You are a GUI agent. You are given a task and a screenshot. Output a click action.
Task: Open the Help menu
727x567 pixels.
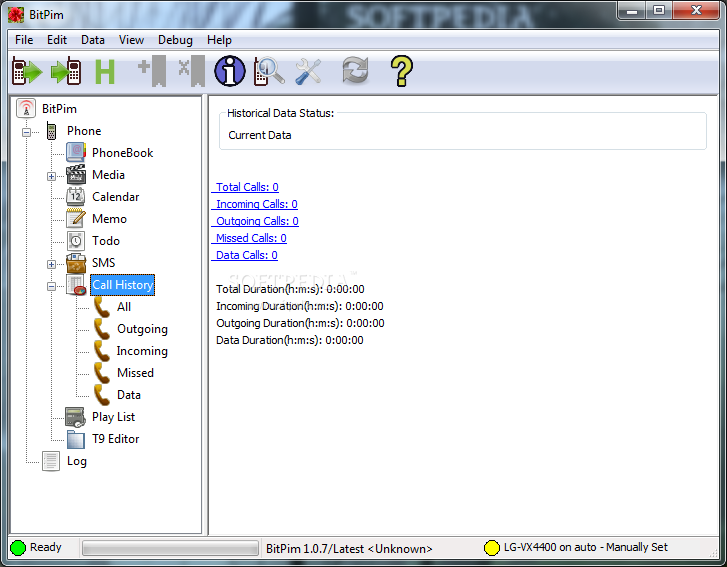(x=219, y=40)
